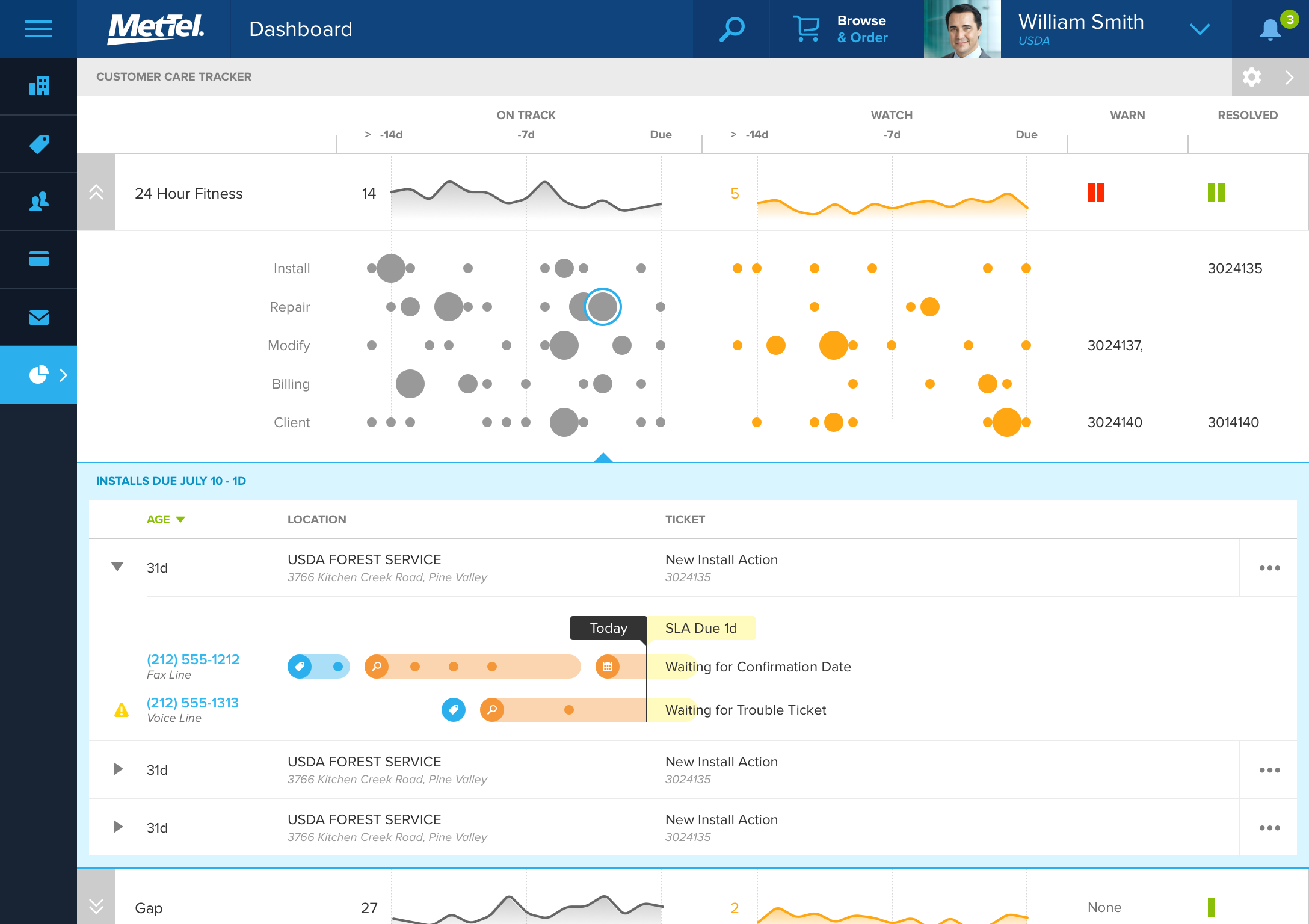Open the pie chart reports tab
This screenshot has width=1309, height=924.
(x=38, y=375)
